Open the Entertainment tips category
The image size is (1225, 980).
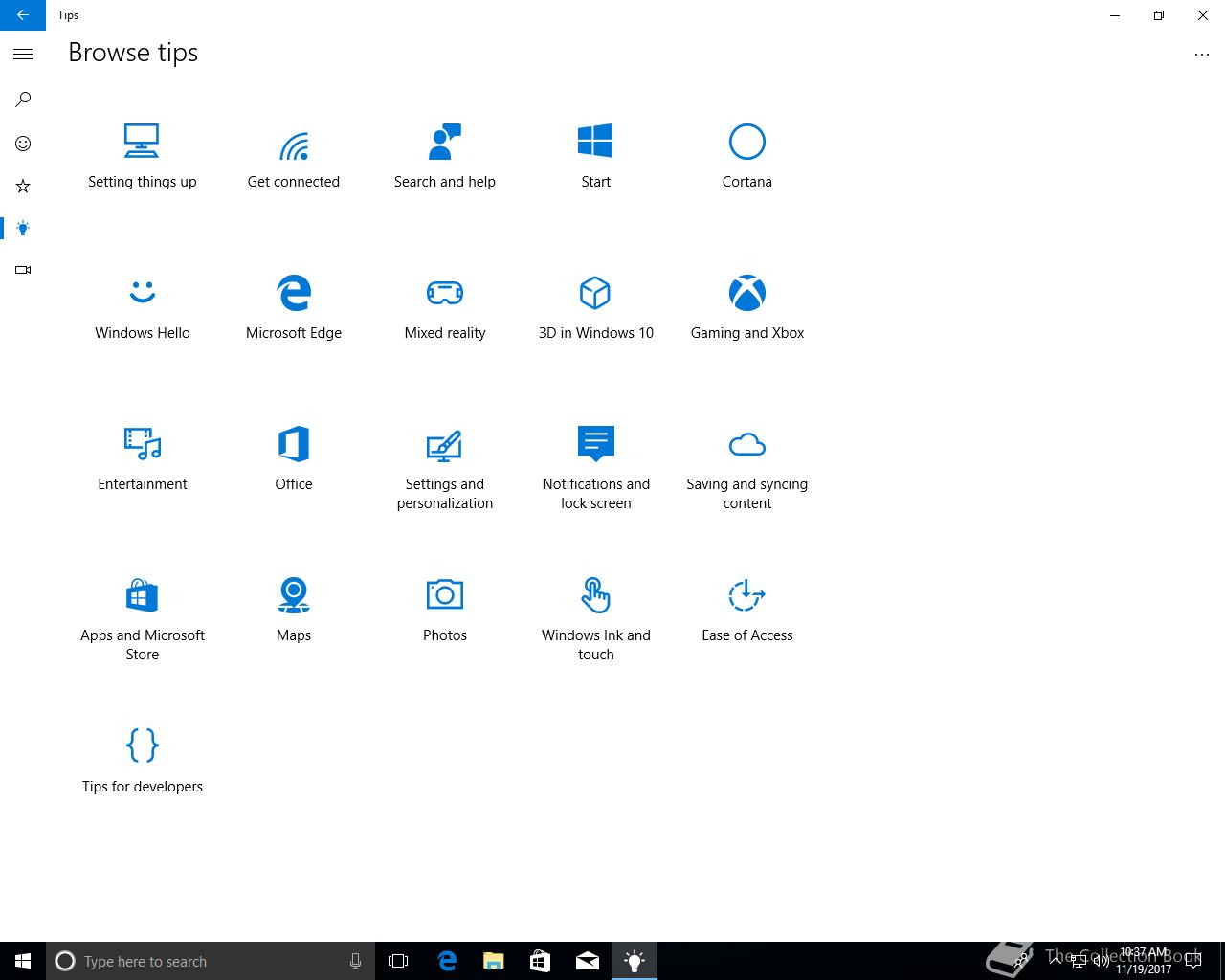pos(143,460)
